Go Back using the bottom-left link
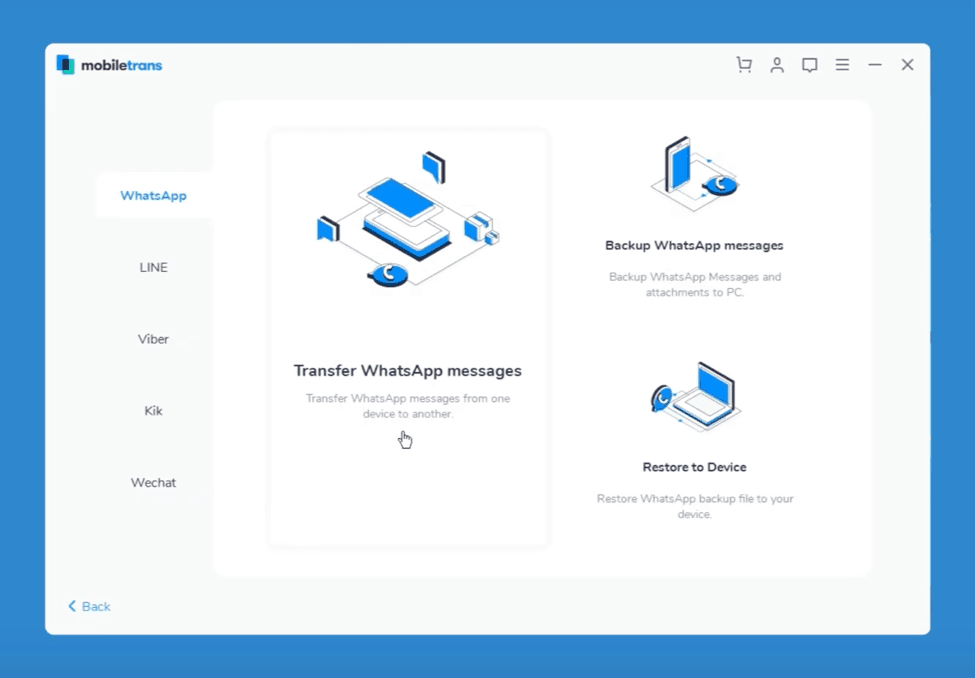 [96, 607]
